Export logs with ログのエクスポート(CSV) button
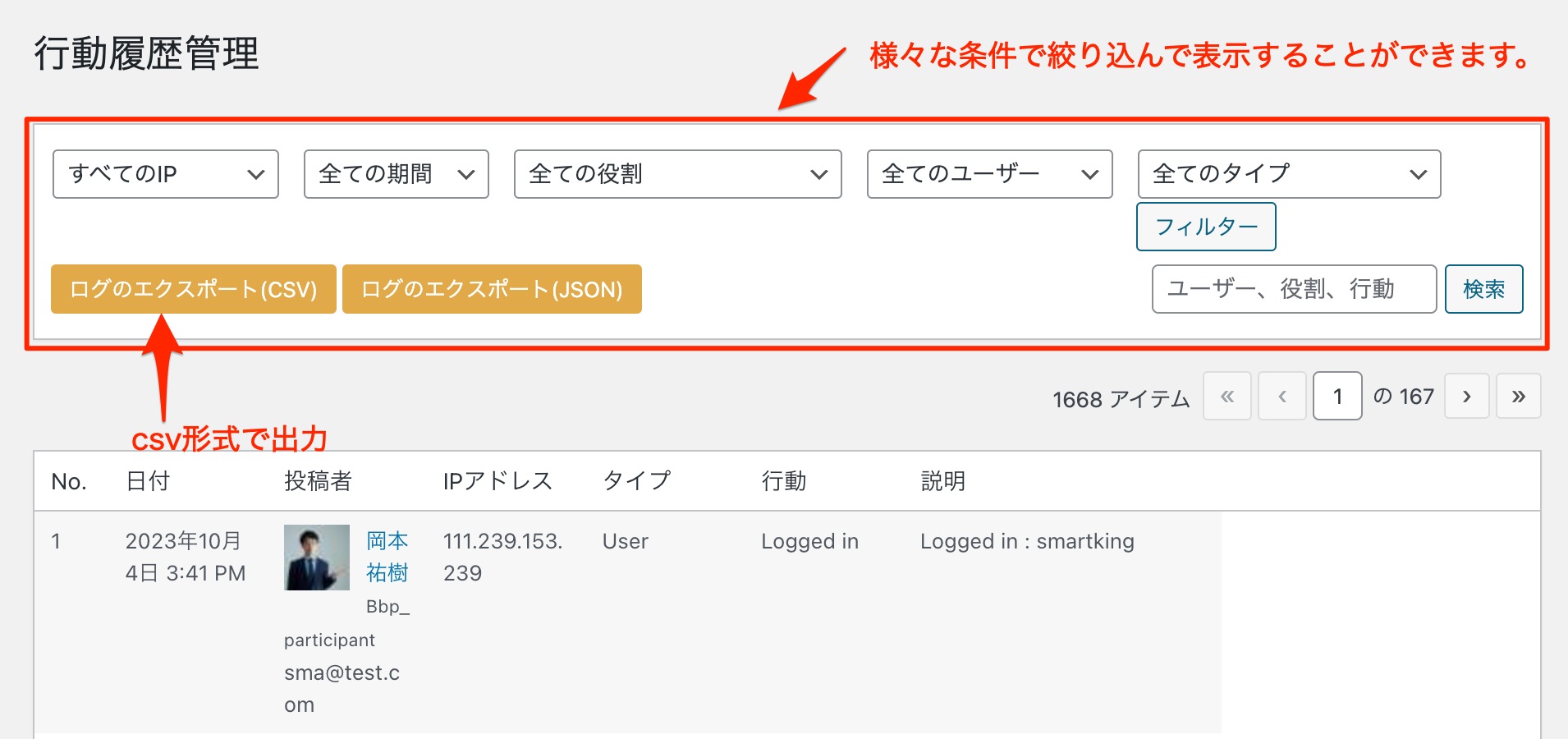Viewport: 1568px width, 739px height. [x=194, y=289]
